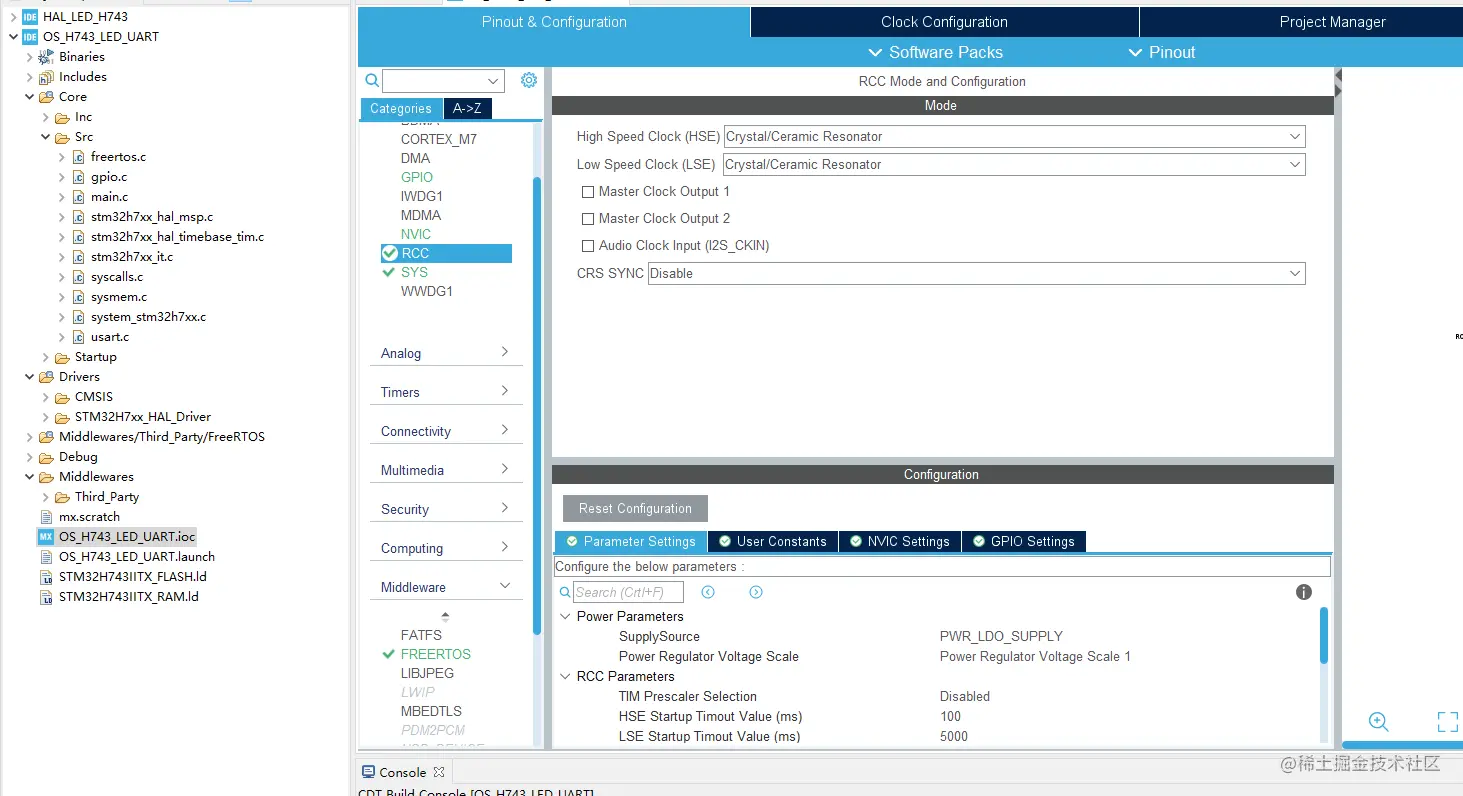Select the Categories tab

(x=400, y=109)
